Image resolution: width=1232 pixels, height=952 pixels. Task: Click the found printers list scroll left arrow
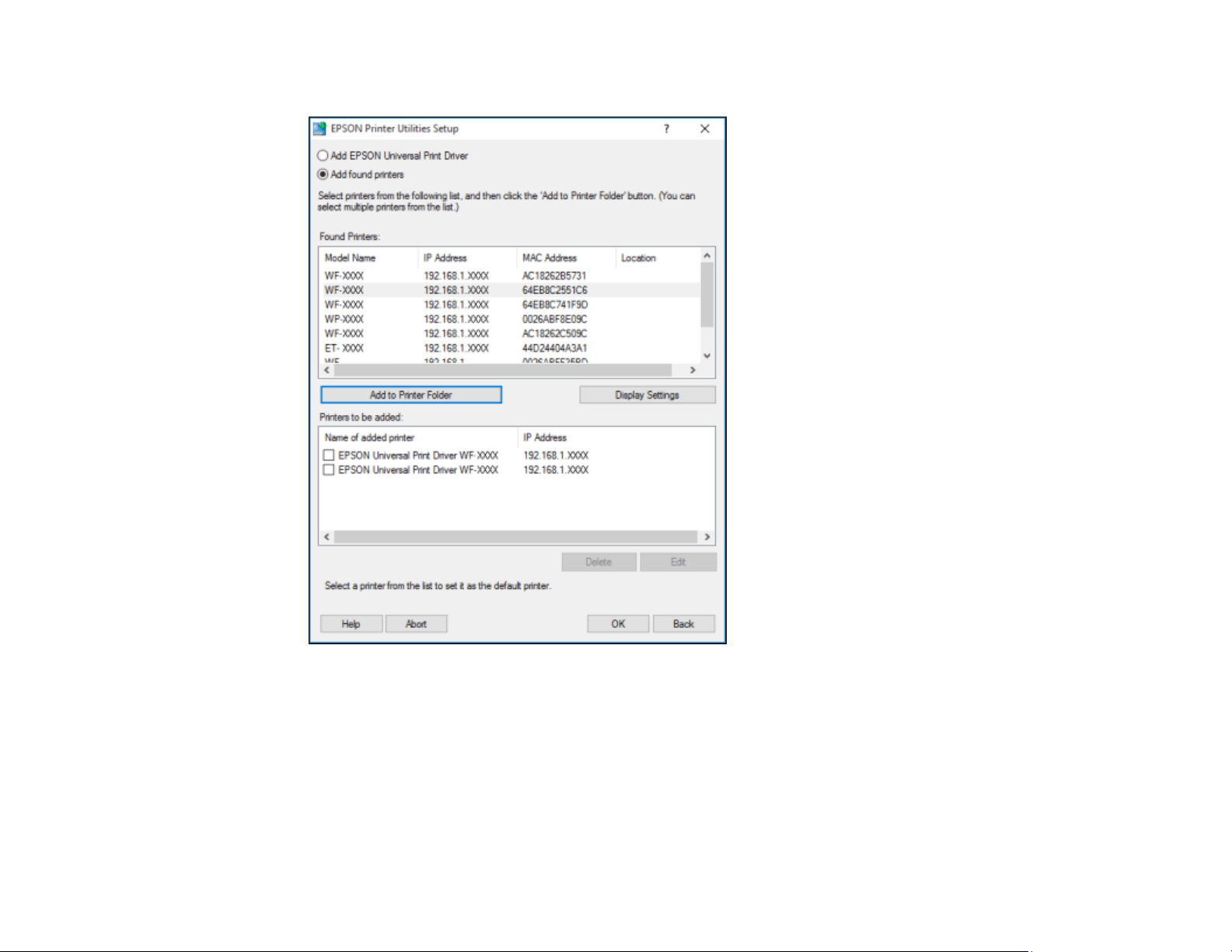click(x=326, y=370)
